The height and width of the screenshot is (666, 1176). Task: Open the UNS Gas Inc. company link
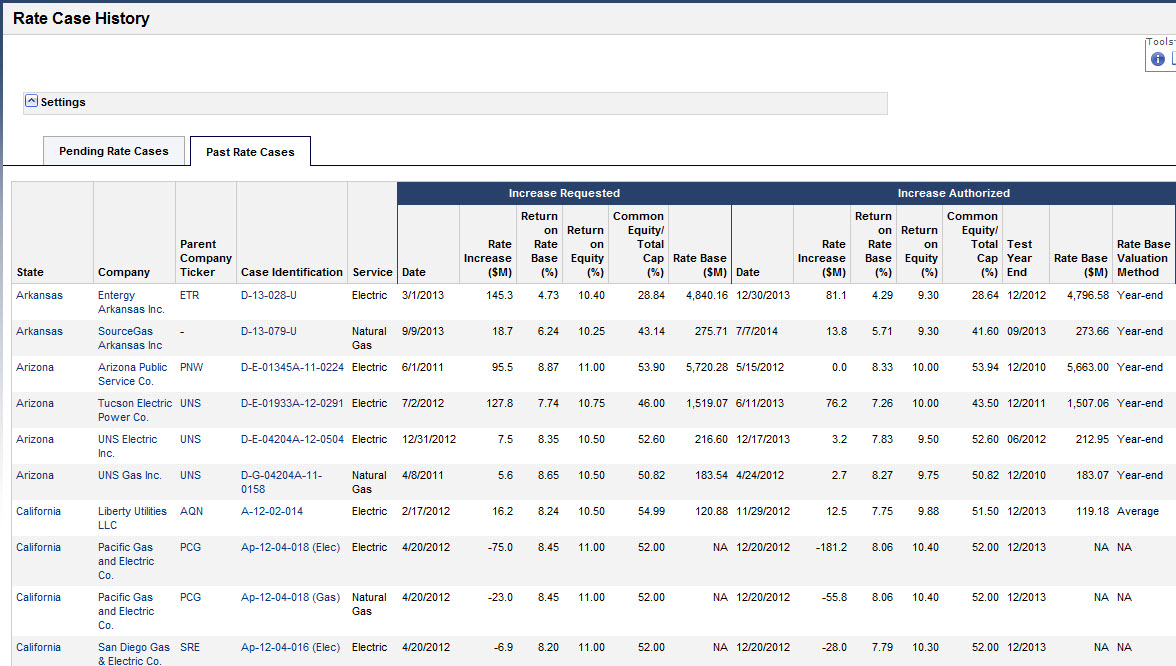130,476
